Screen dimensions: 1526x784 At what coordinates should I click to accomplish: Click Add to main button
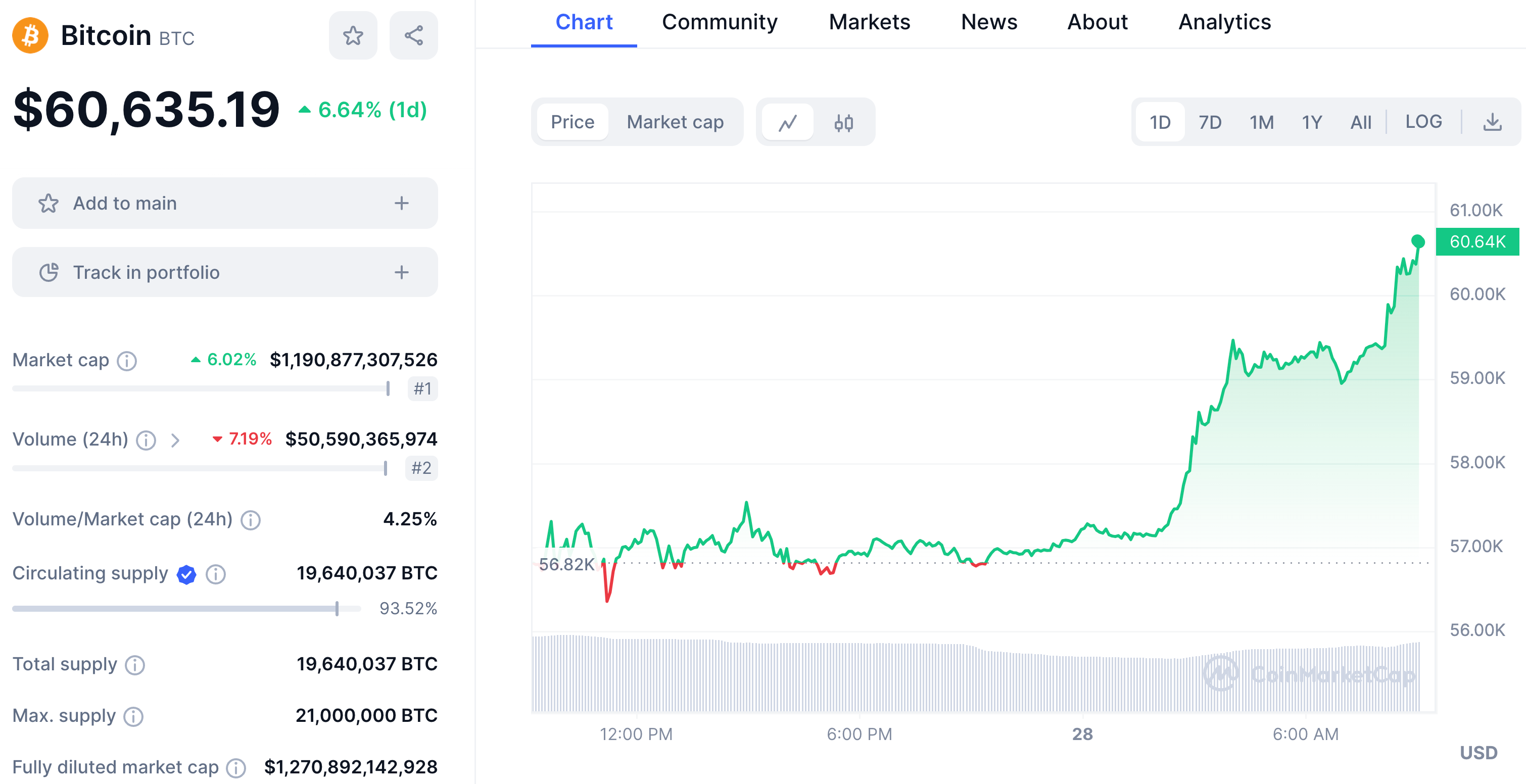225,203
